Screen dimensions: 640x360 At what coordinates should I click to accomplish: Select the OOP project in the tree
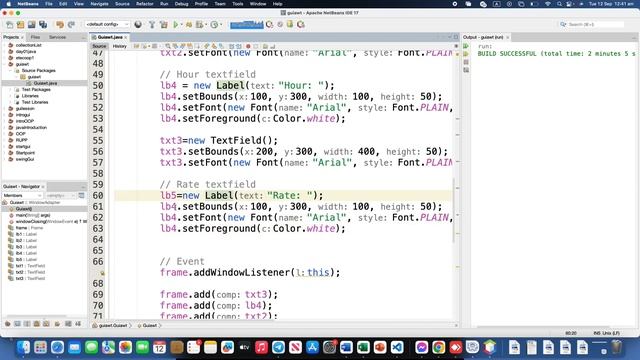pyautogui.click(x=20, y=134)
